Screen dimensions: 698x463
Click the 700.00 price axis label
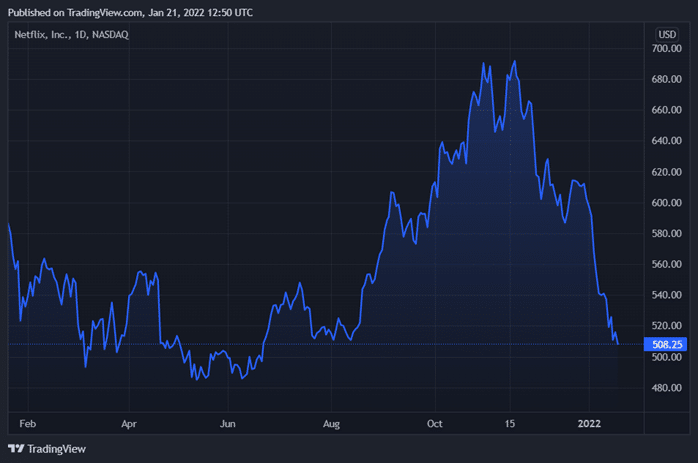tap(666, 49)
